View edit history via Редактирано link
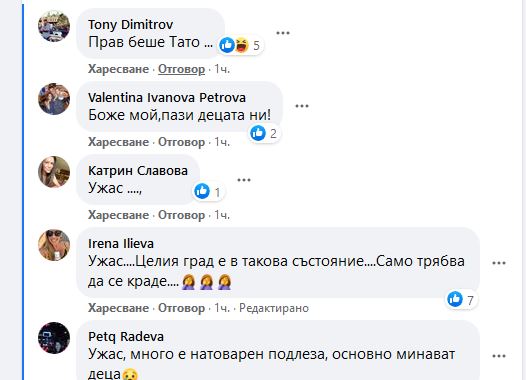This screenshot has height=380, width=526. 274,308
